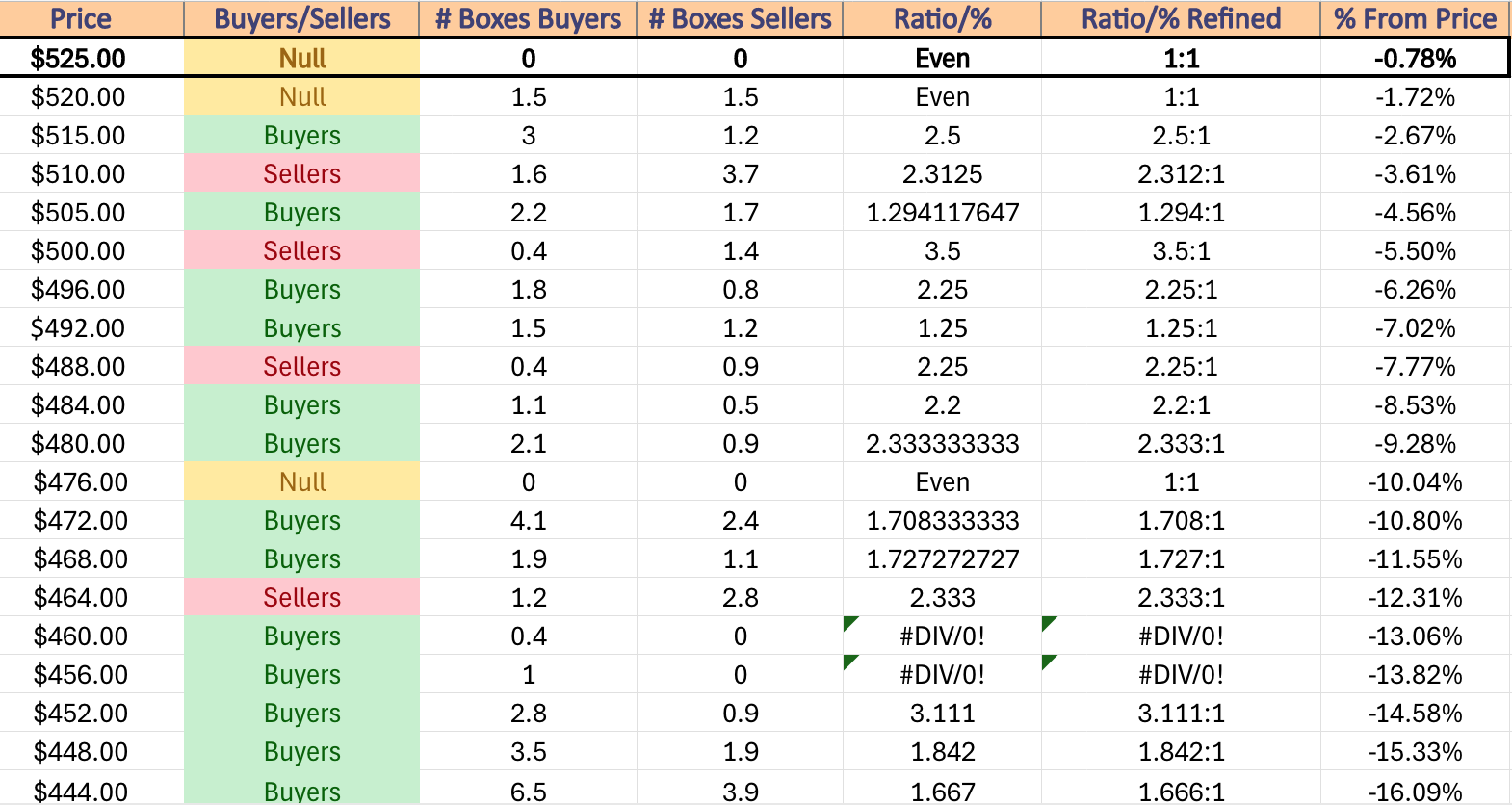Click the Sellers cell in $464.00 row
The width and height of the screenshot is (1512, 805).
[301, 597]
